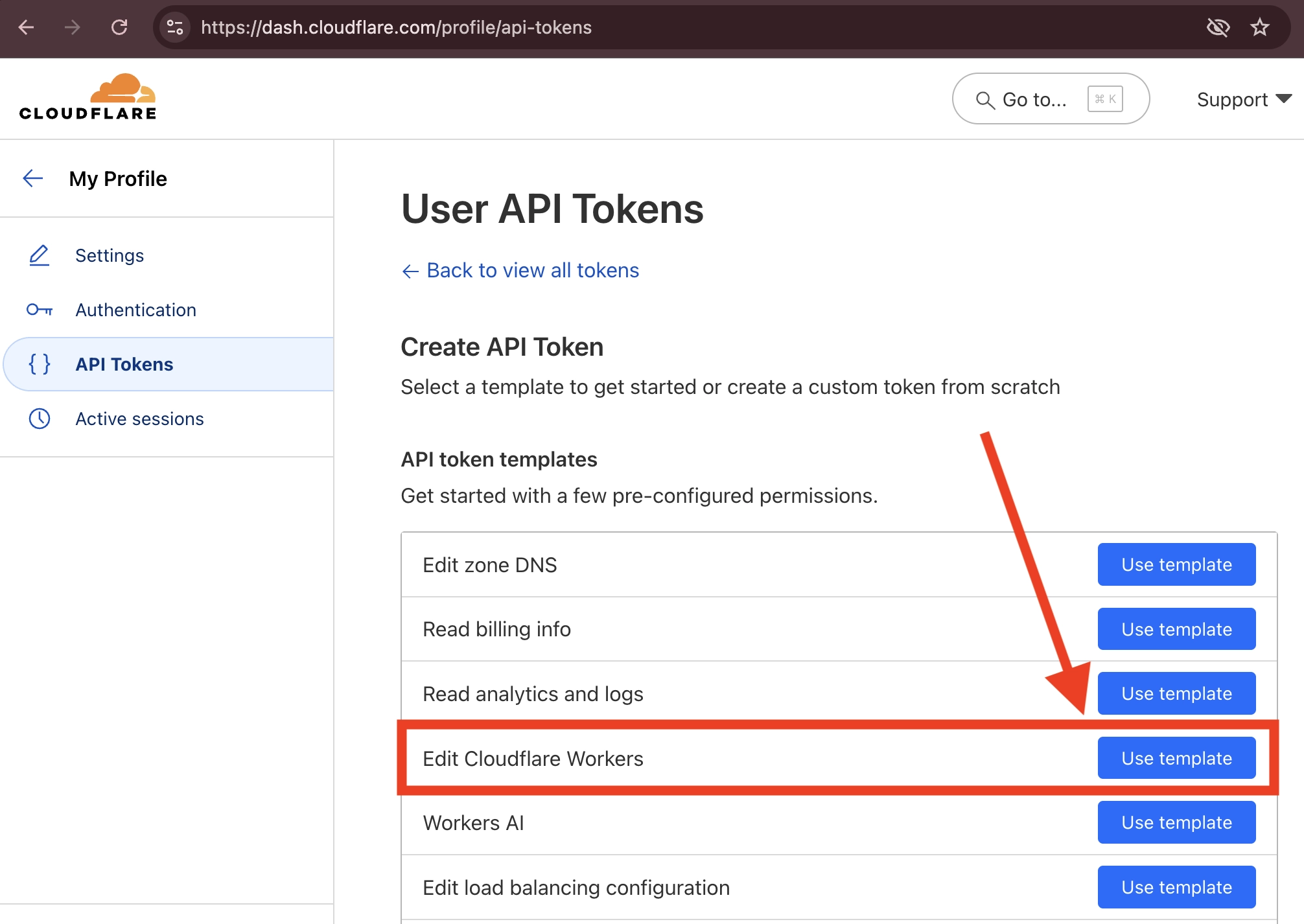The height and width of the screenshot is (924, 1304).
Task: Click the API token templates subheading
Action: (499, 459)
